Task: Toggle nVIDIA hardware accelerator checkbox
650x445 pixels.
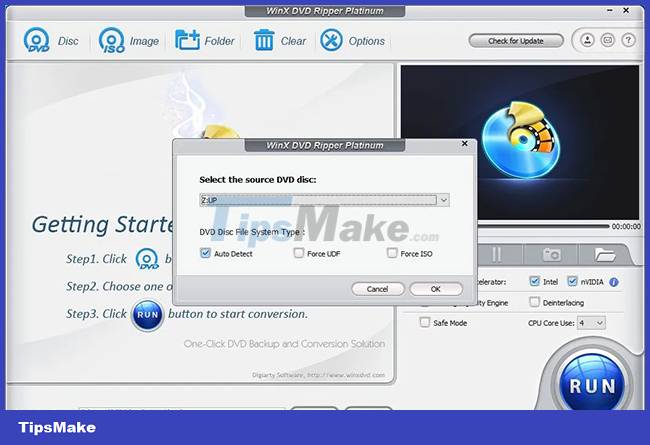Action: pyautogui.click(x=572, y=281)
